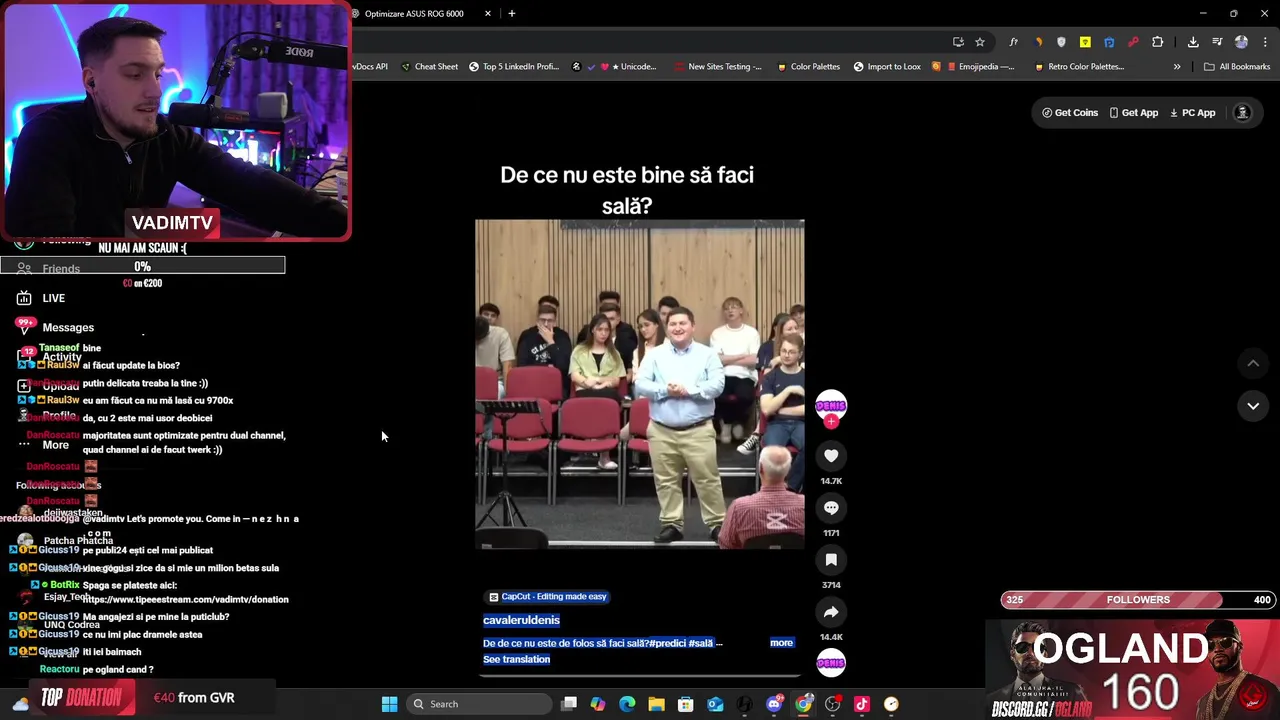Launch Microsoft Edge from the taskbar

pos(627,704)
